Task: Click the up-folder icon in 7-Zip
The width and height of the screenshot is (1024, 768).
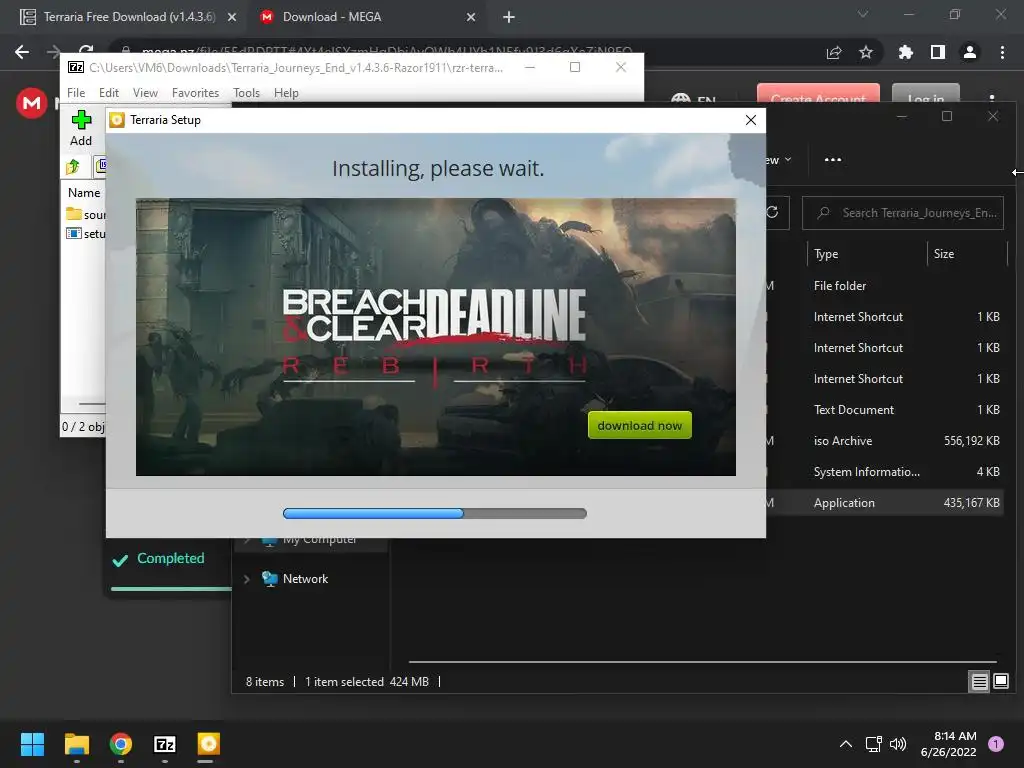Action: (x=73, y=167)
